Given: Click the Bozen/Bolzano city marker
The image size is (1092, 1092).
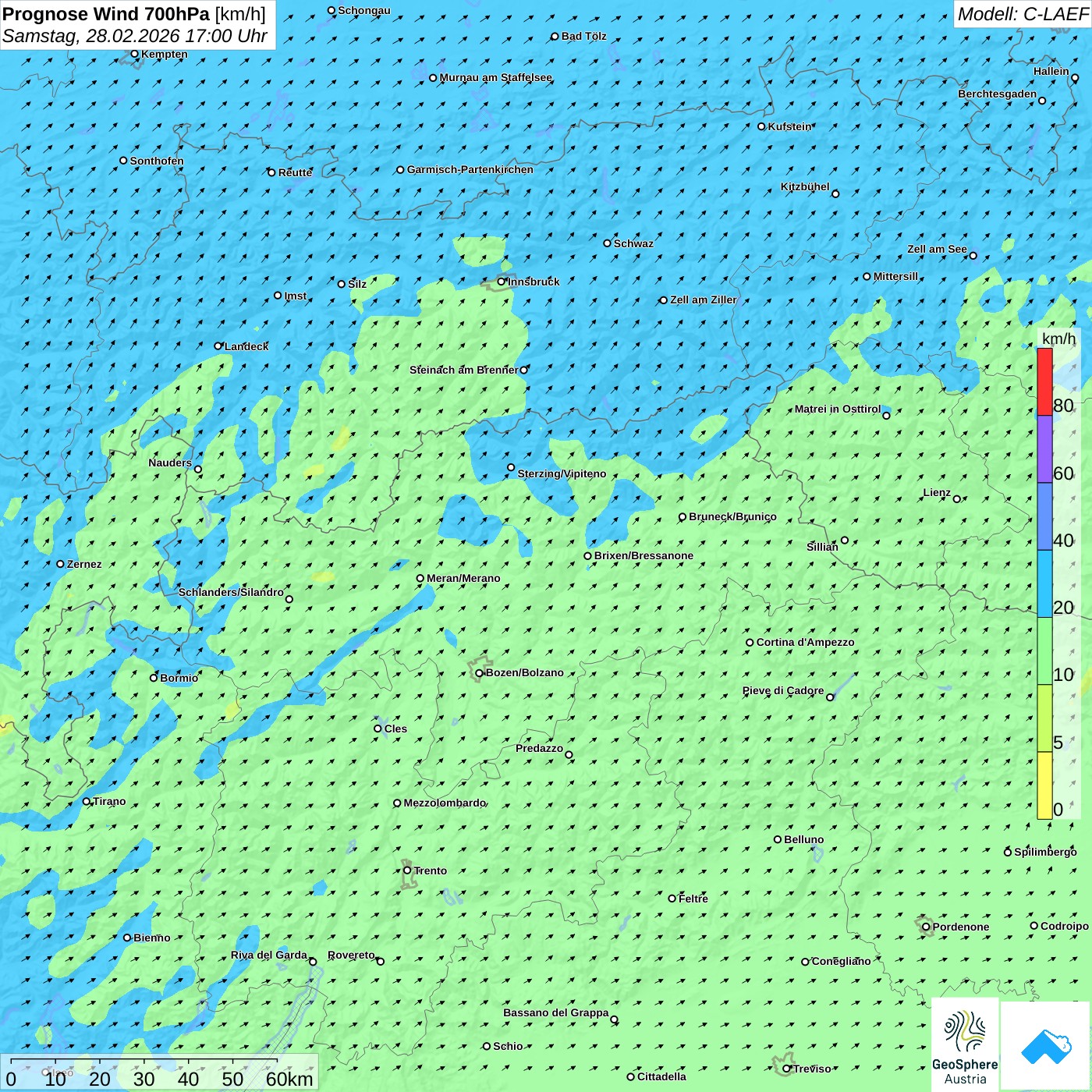Looking at the screenshot, I should (479, 672).
